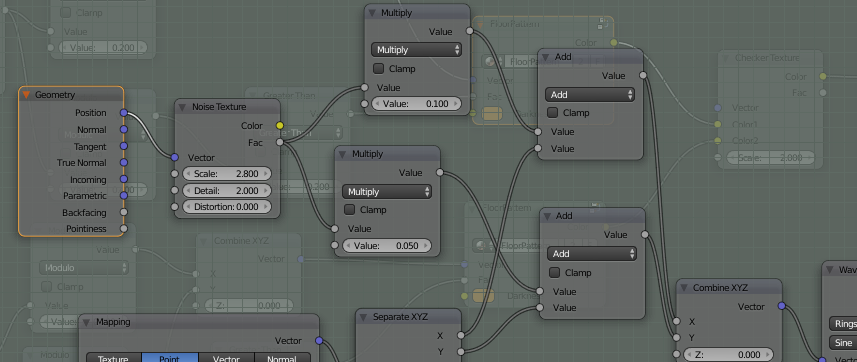The image size is (857, 362).
Task: Increase Detail with its right arrow
Action: click(x=266, y=191)
